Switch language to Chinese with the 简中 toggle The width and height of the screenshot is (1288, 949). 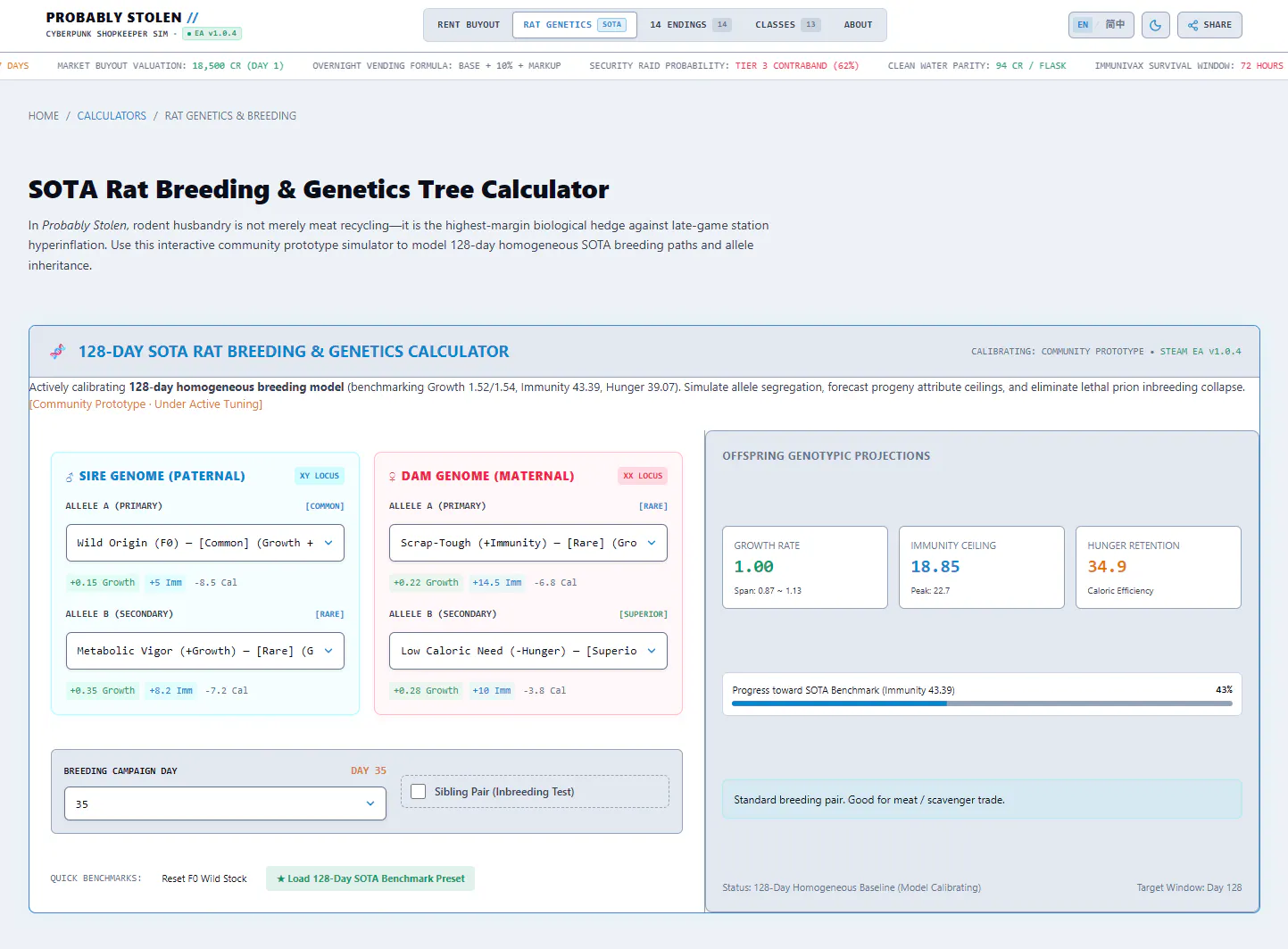[x=1115, y=25]
